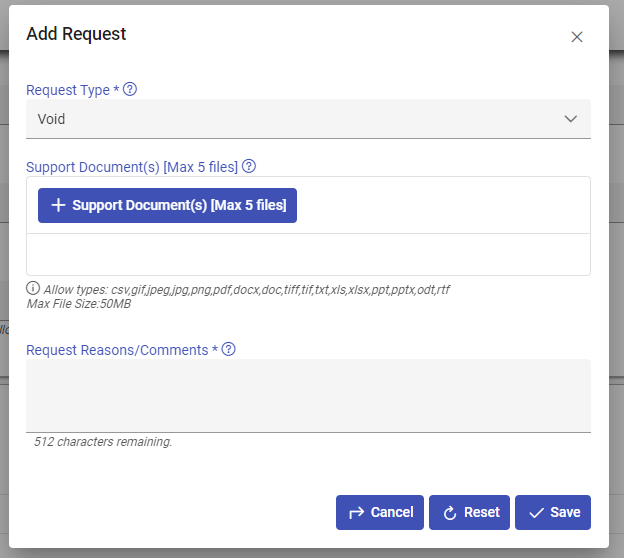Image resolution: width=624 pixels, height=558 pixels.
Task: Click the empty uploaded files list area
Action: pos(308,254)
